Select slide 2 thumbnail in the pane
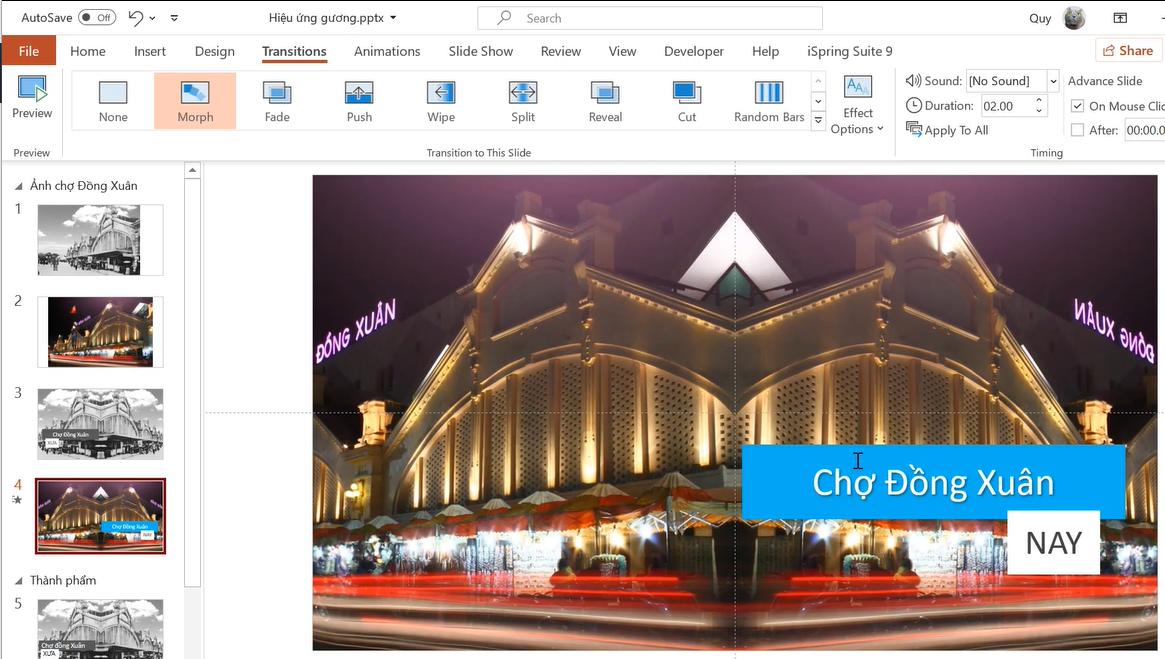The height and width of the screenshot is (659, 1165). tap(100, 331)
